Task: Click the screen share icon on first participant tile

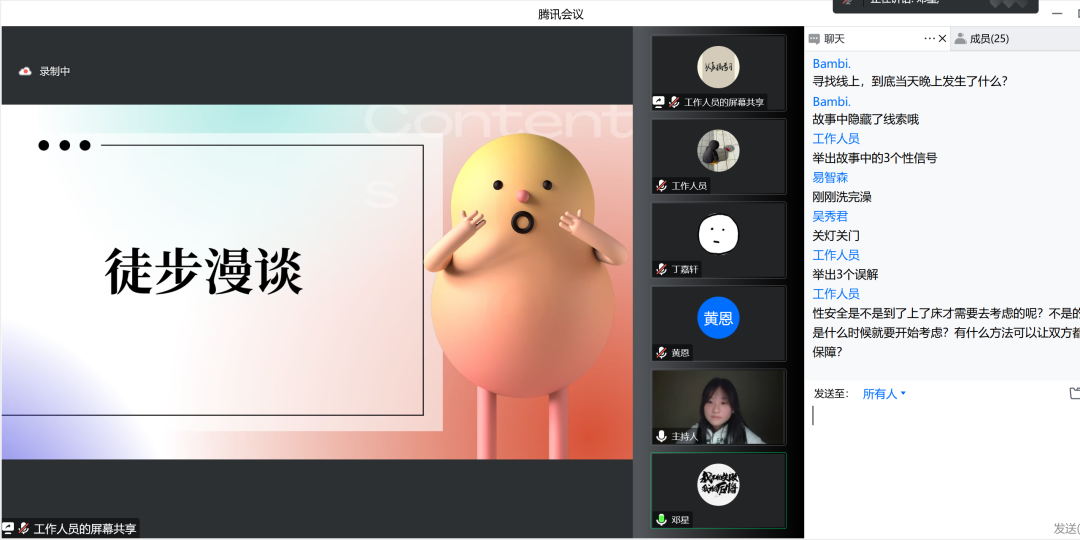Action: click(658, 102)
